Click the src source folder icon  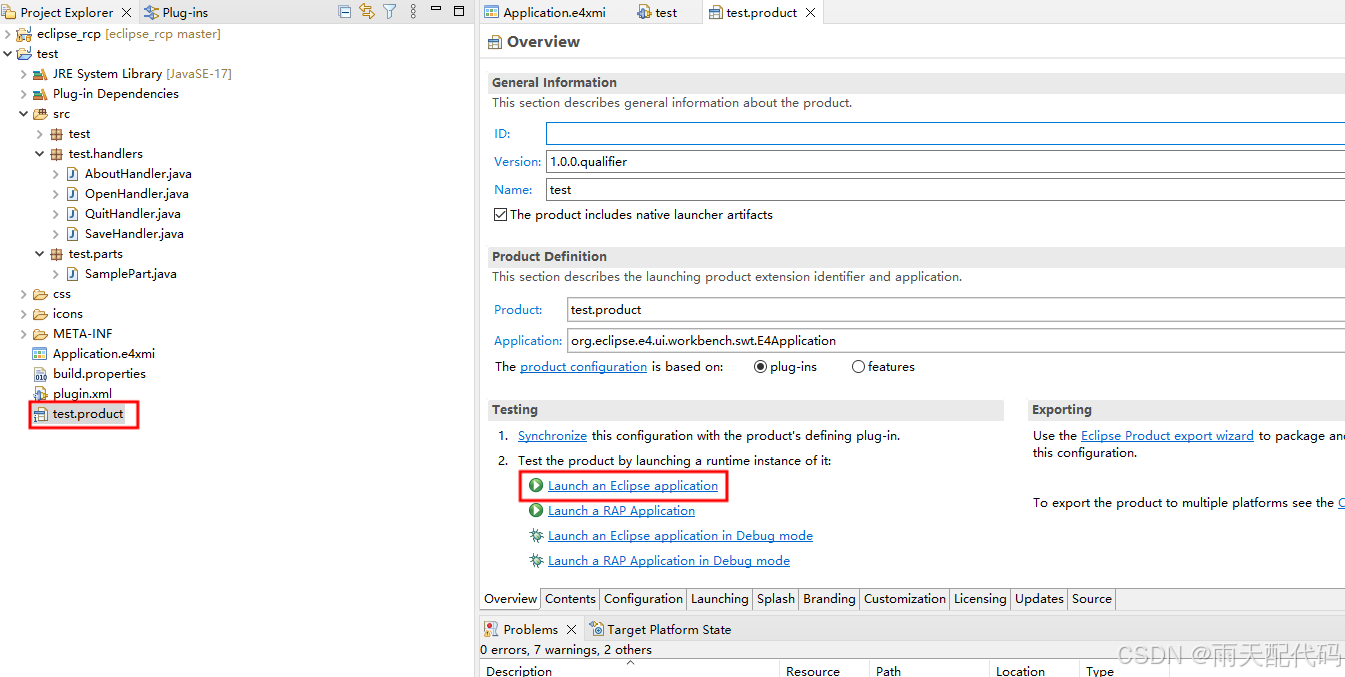[40, 114]
